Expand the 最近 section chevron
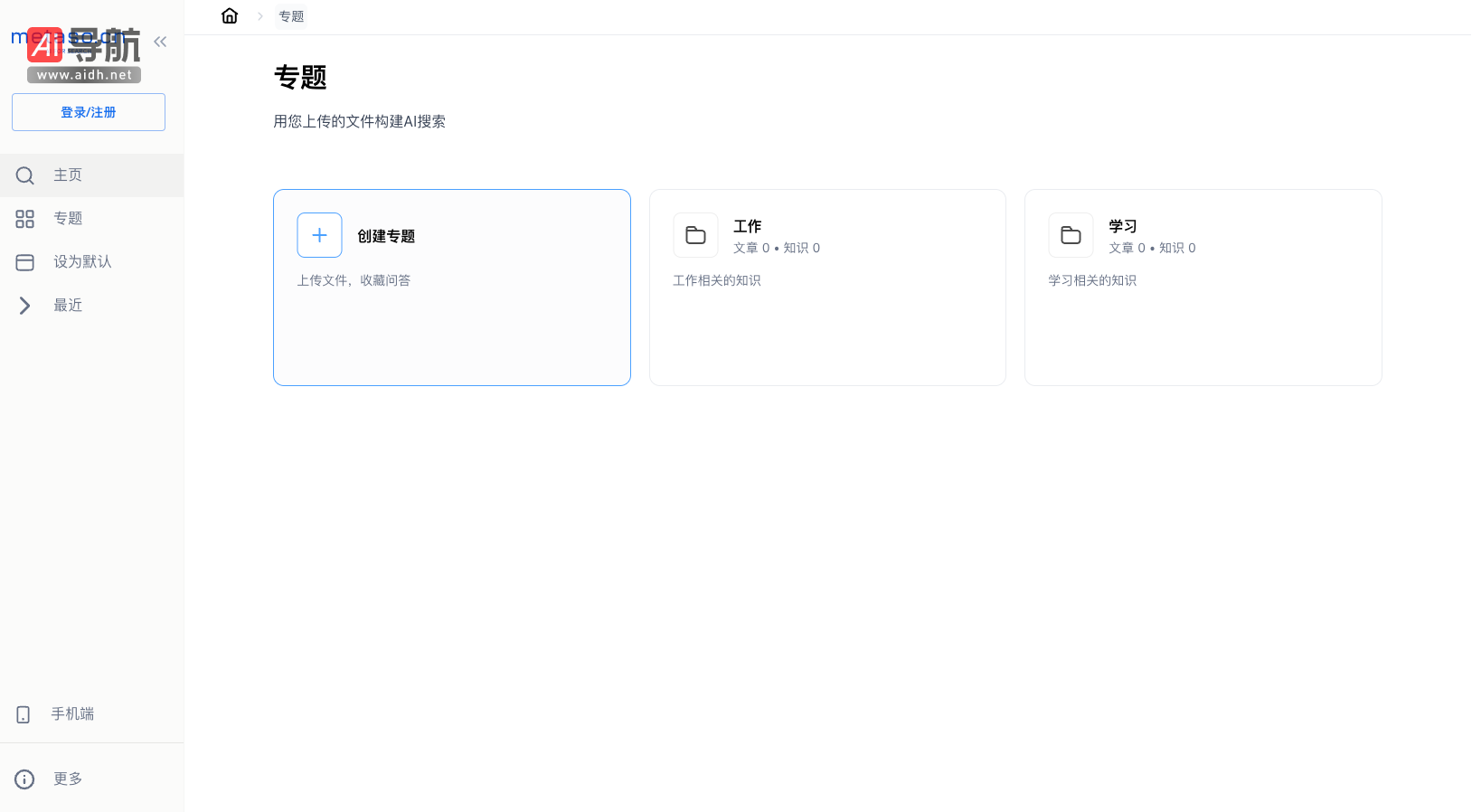The height and width of the screenshot is (812, 1472). 25,306
